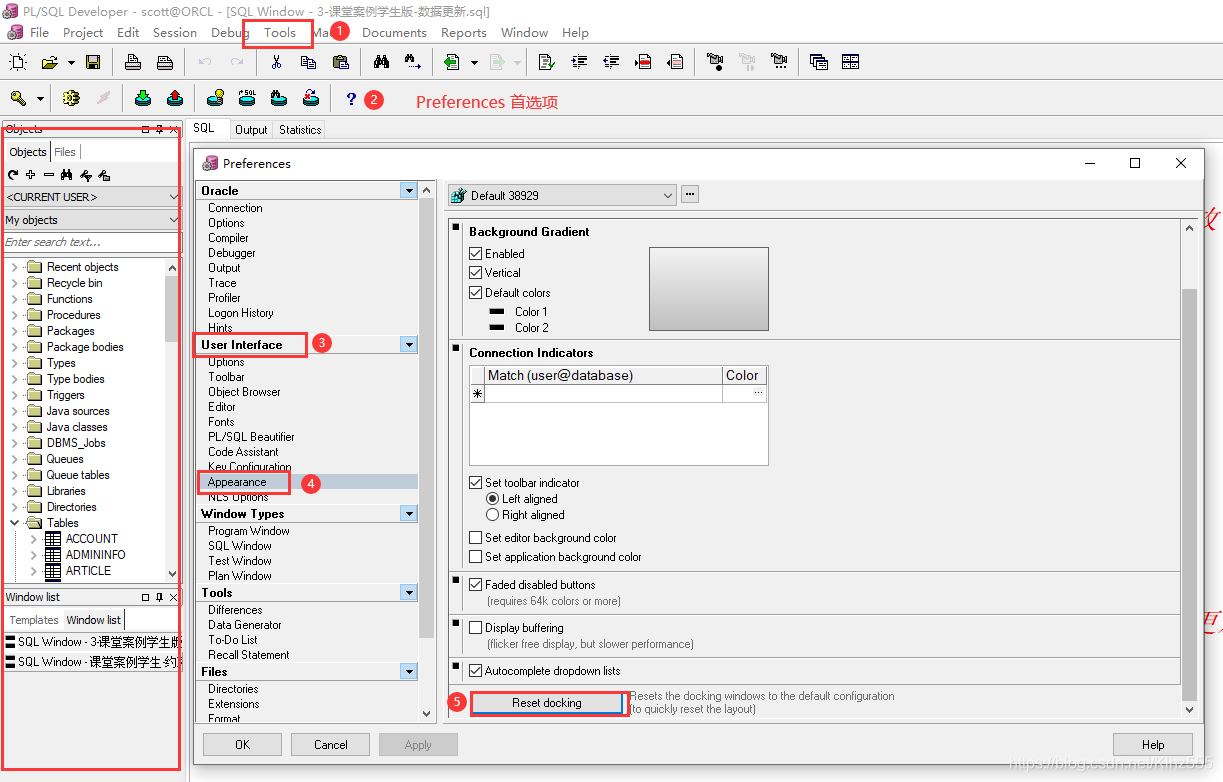Click the Color 1 black swatch
This screenshot has width=1223, height=782.
point(497,312)
